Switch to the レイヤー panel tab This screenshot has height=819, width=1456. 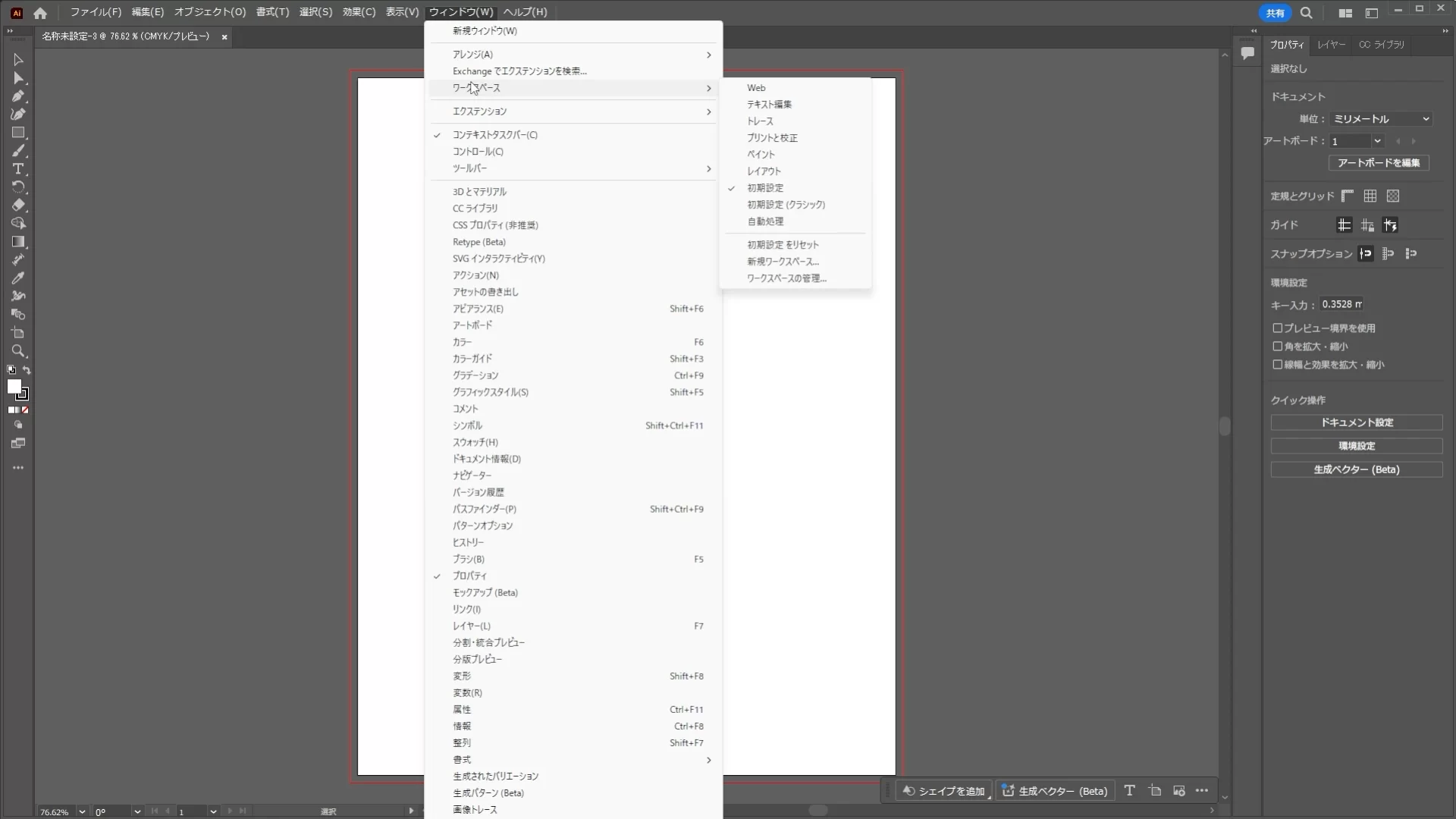1331,45
